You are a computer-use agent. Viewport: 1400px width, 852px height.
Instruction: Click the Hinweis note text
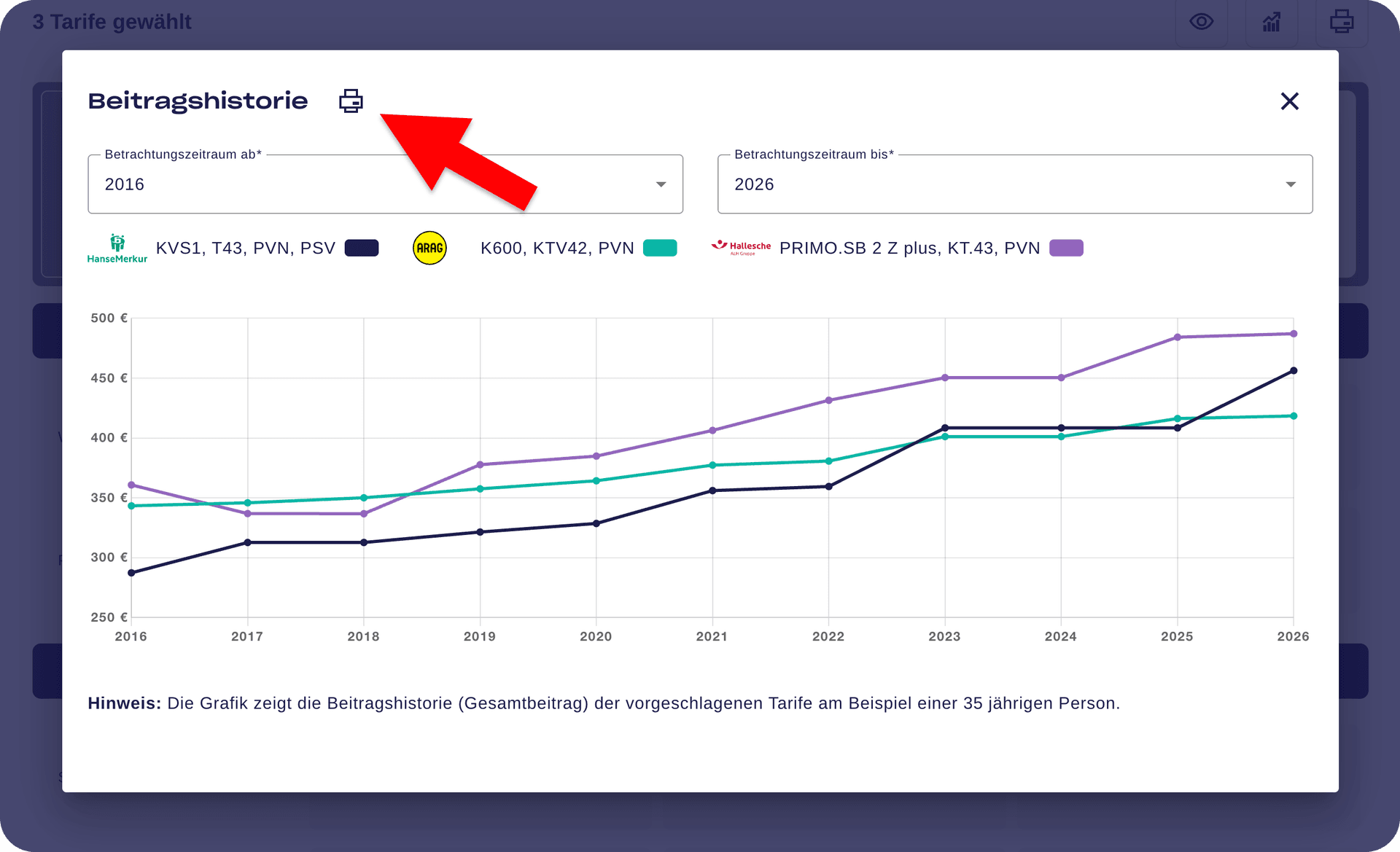(x=604, y=703)
